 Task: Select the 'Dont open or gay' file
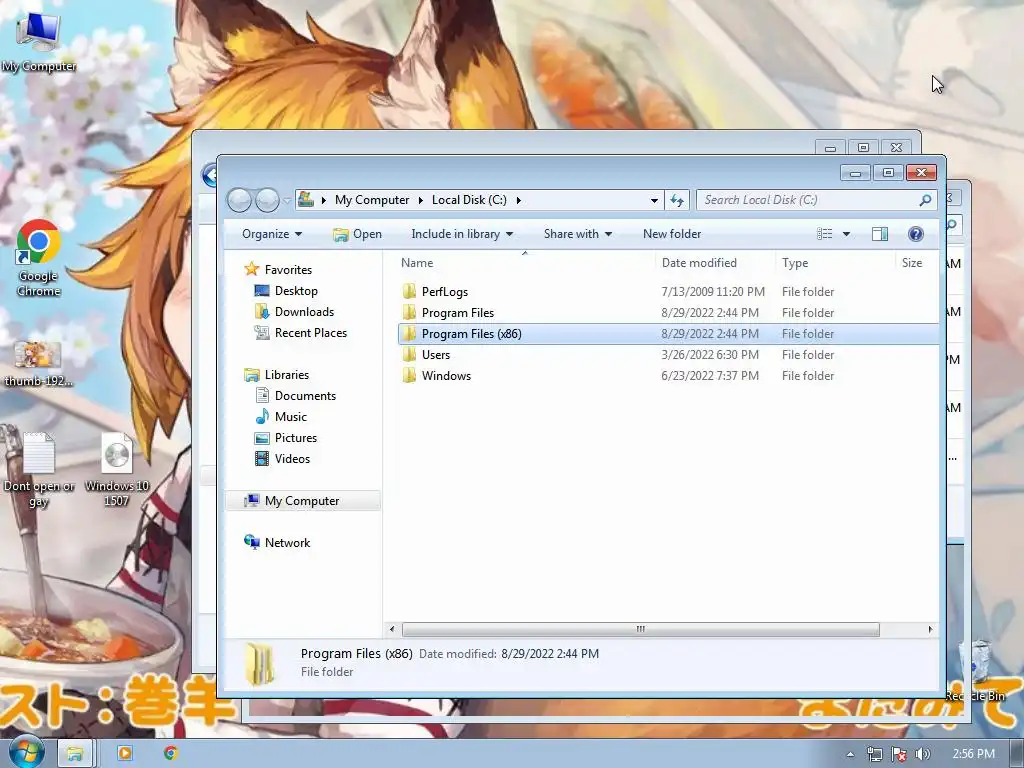[39, 469]
